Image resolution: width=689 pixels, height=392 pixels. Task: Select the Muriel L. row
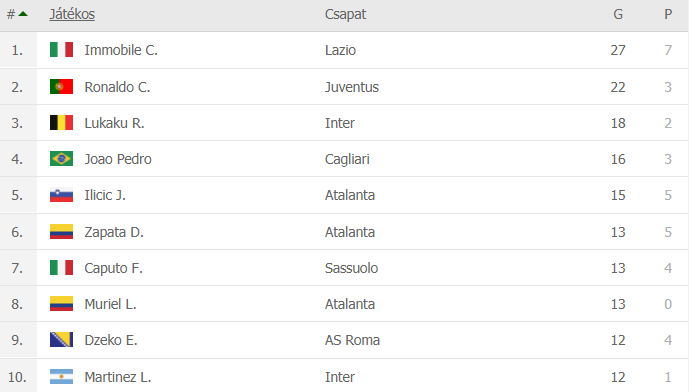click(344, 304)
